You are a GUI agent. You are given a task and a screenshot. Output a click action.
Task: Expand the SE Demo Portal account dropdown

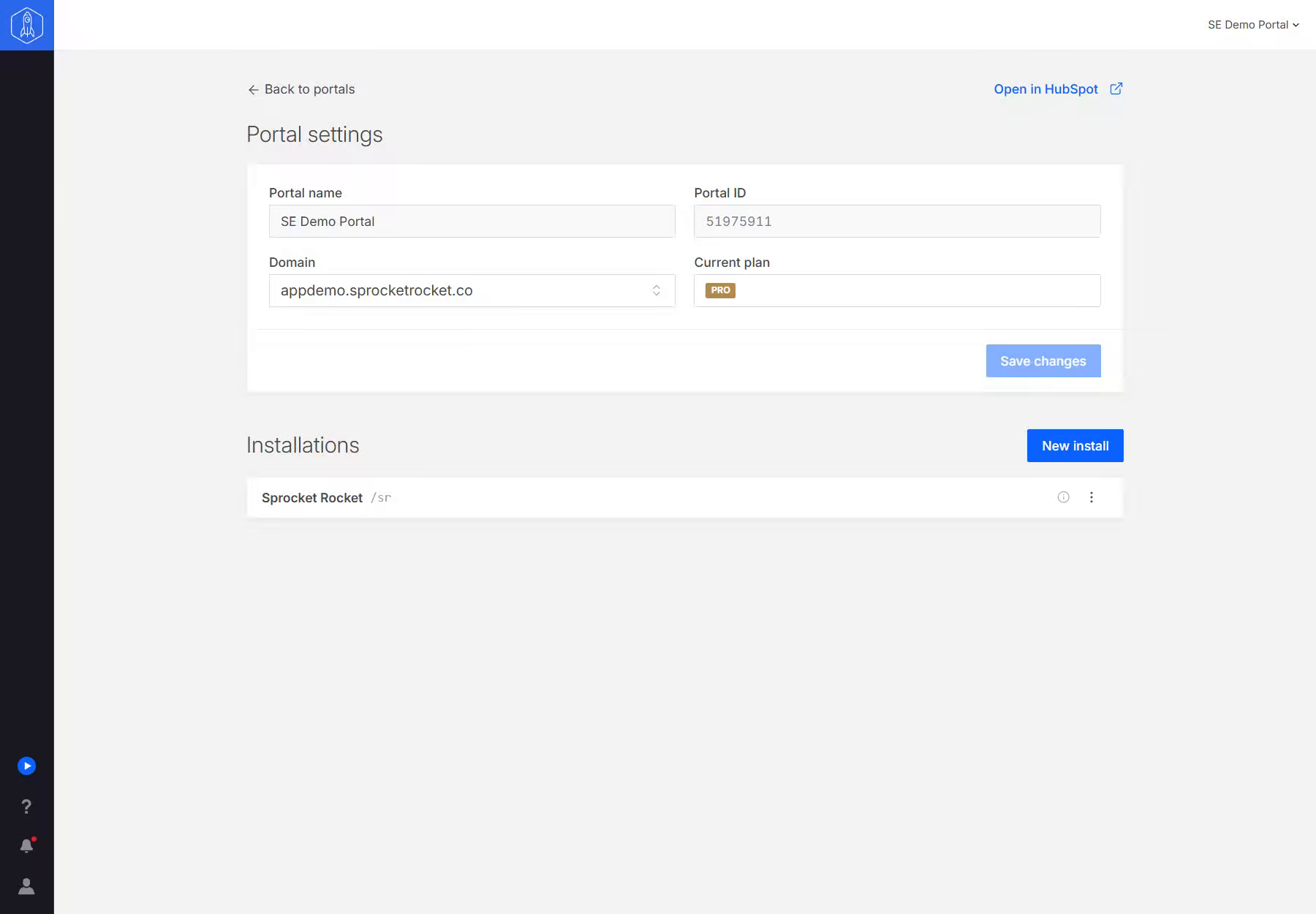(x=1253, y=25)
